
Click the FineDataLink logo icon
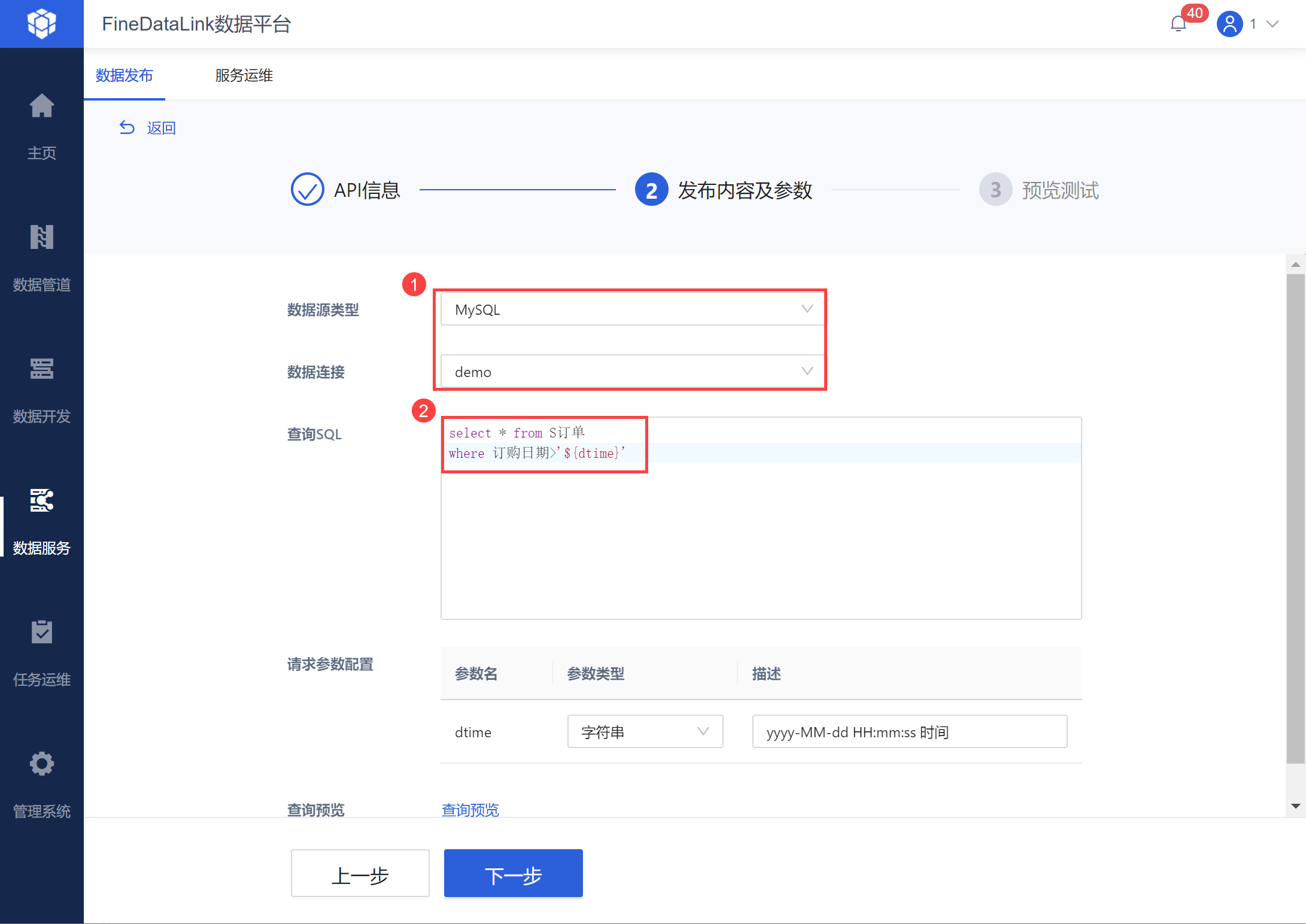point(41,24)
